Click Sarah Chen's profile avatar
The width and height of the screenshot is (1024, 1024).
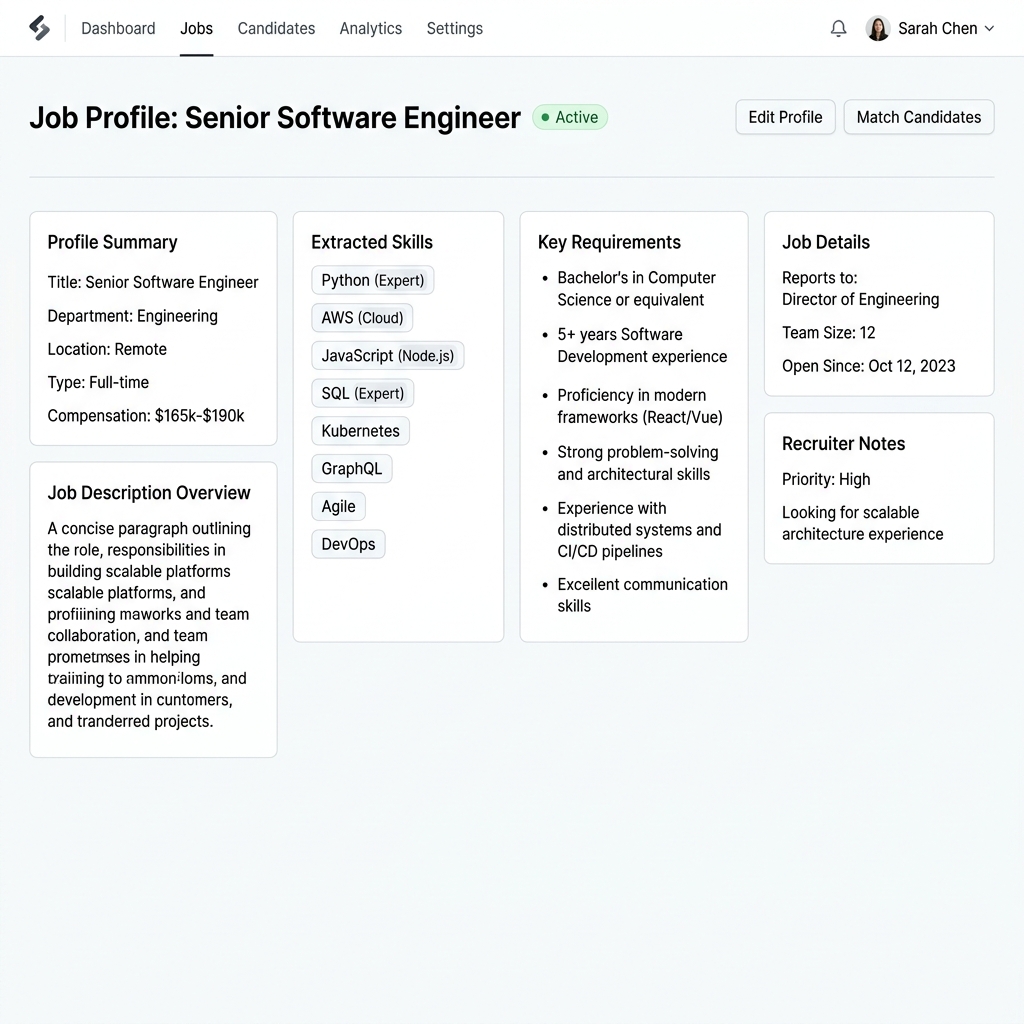click(878, 28)
